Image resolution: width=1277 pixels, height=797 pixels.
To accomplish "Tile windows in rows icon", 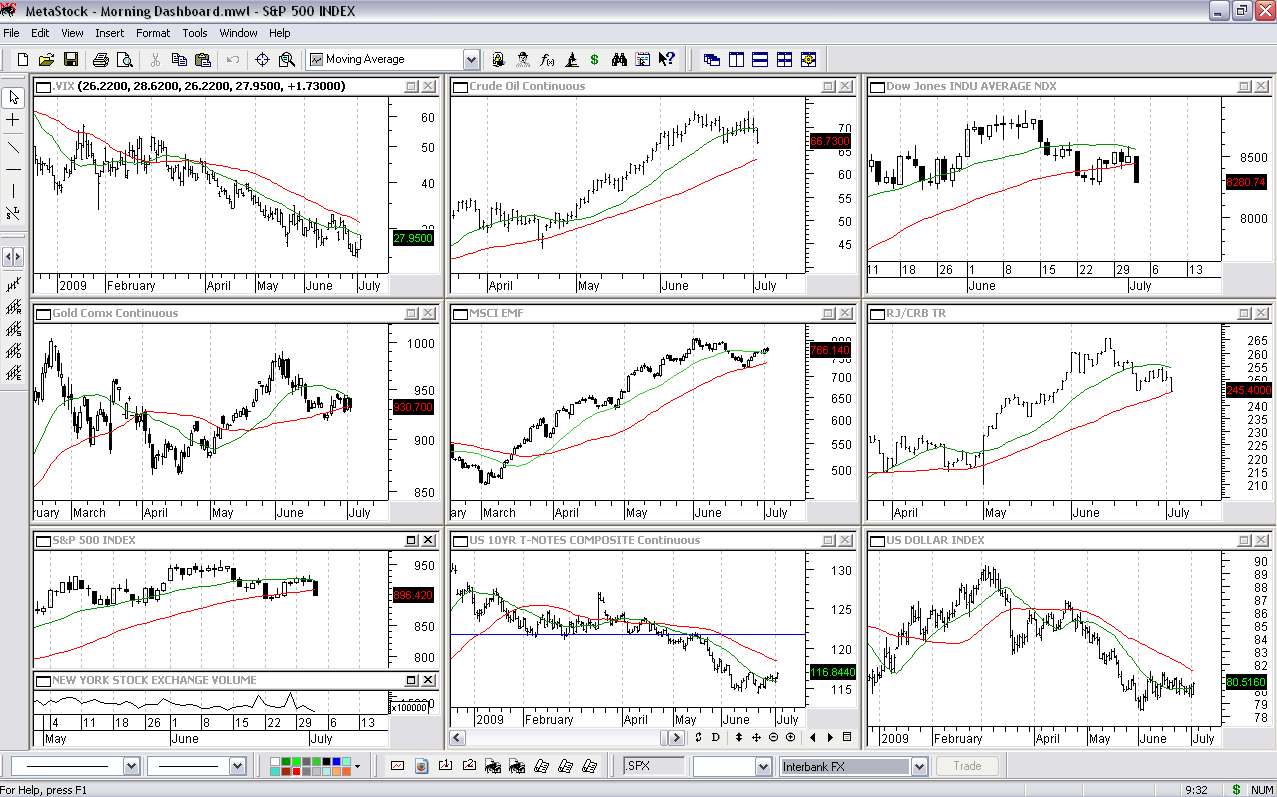I will [x=760, y=59].
